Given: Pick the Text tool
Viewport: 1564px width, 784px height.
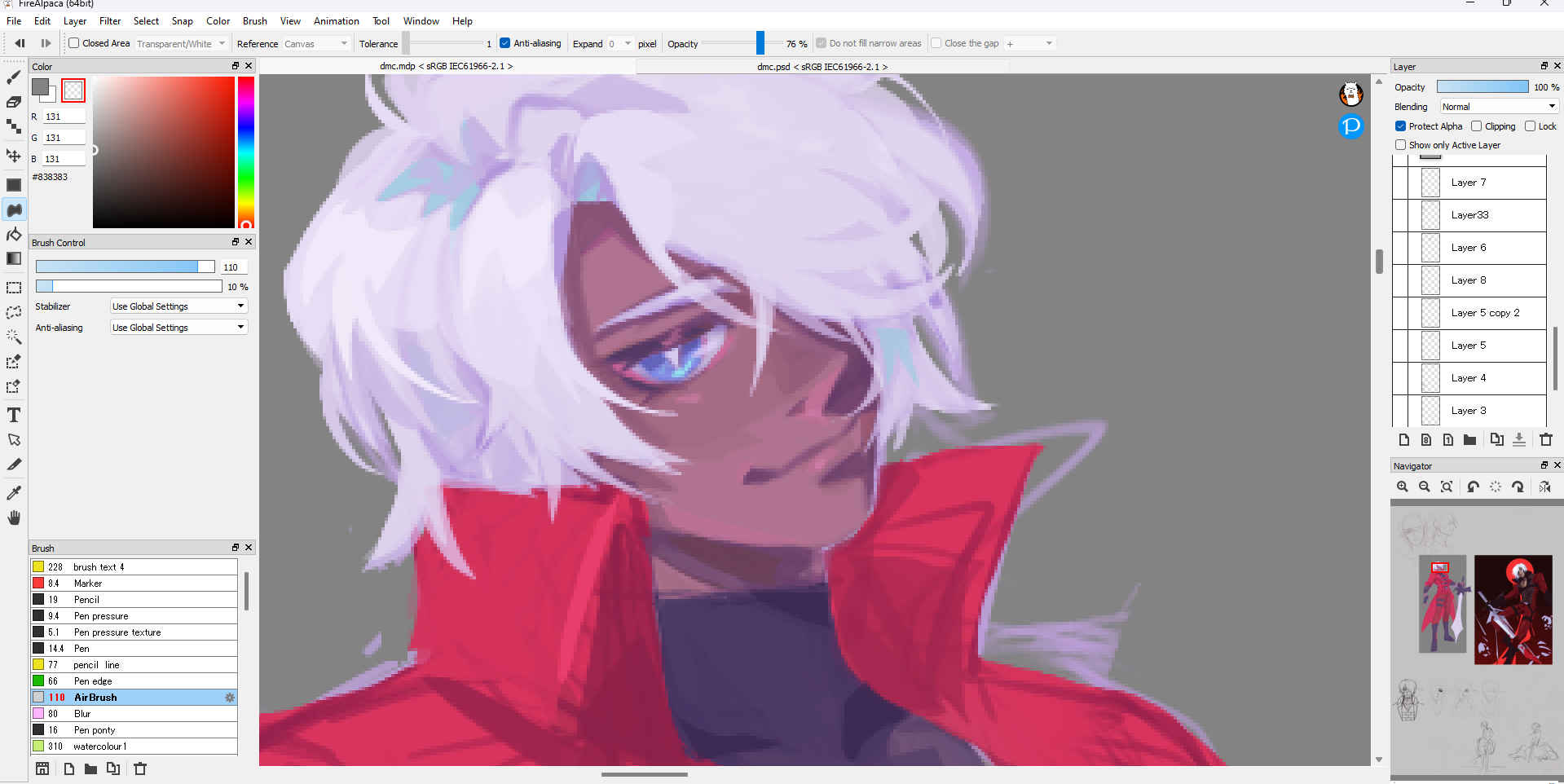Looking at the screenshot, I should pyautogui.click(x=14, y=415).
